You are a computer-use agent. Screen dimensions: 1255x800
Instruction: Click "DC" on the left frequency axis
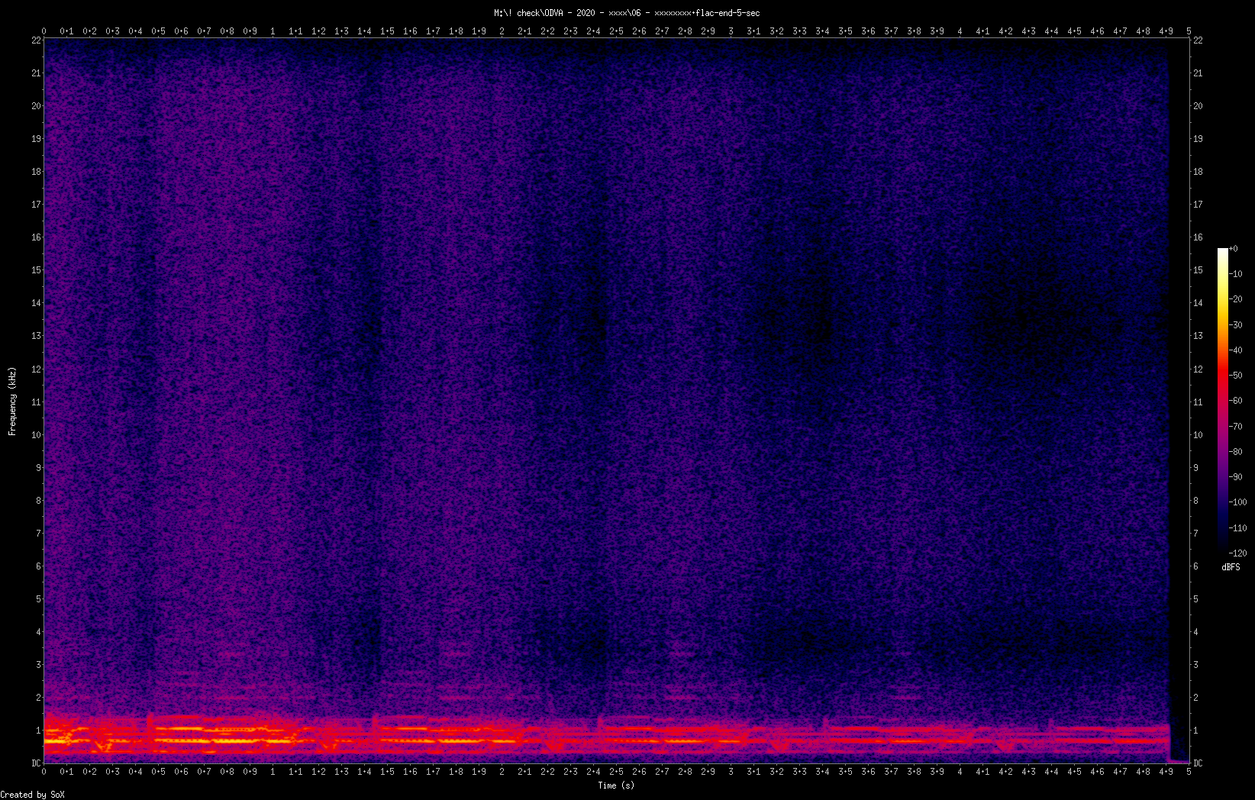(x=34, y=763)
